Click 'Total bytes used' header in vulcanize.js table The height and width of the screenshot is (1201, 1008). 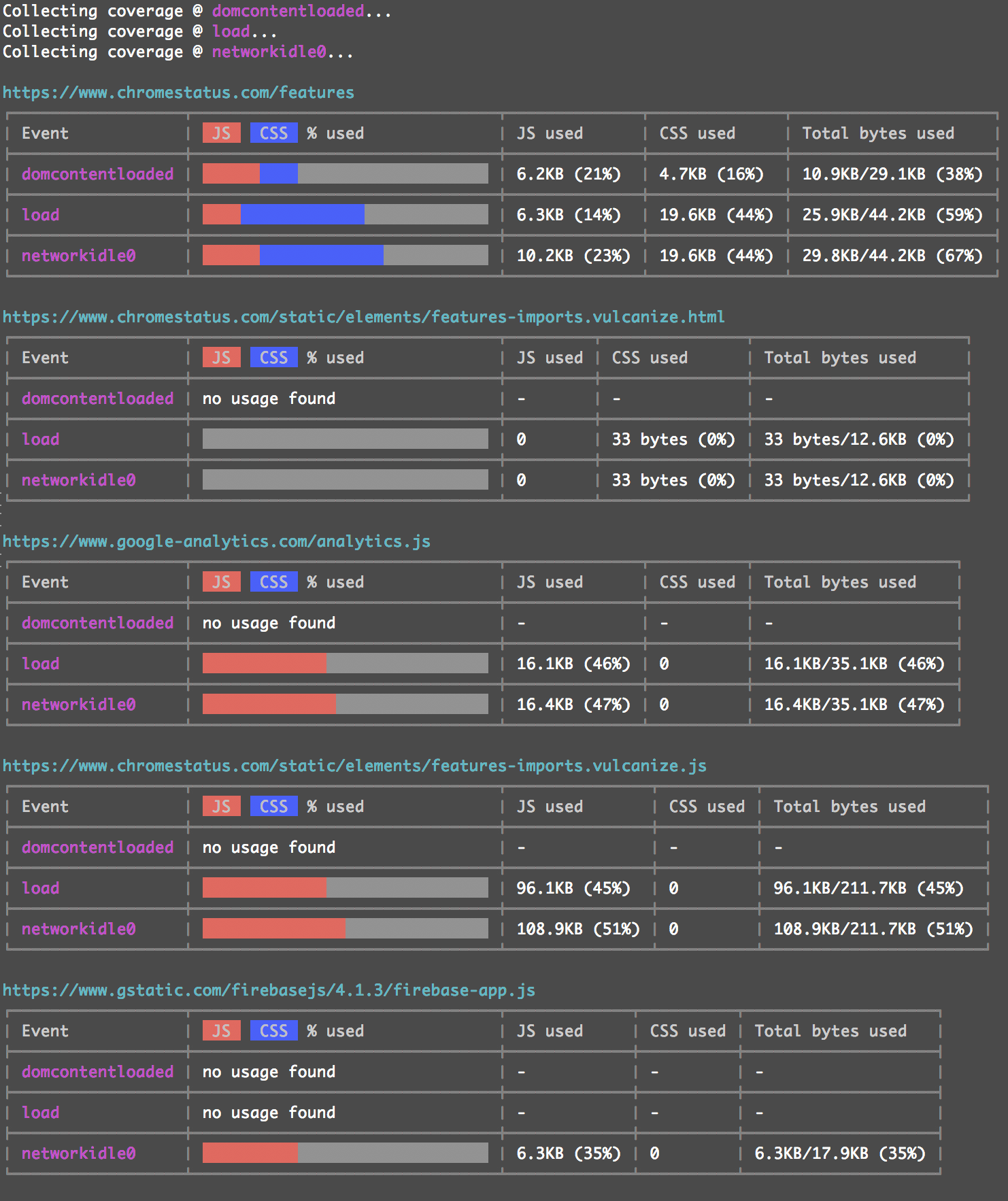(849, 807)
